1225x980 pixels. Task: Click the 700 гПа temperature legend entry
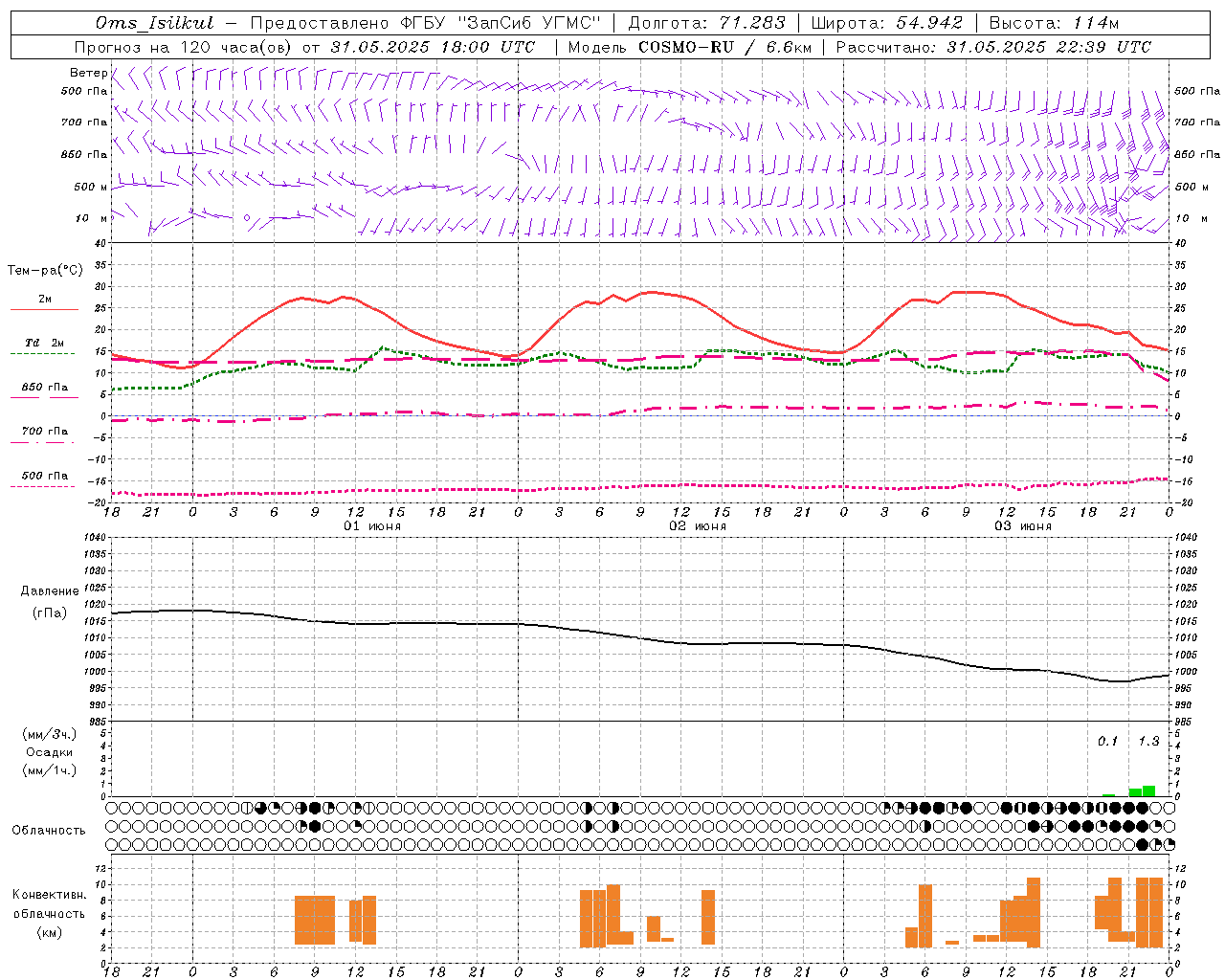(44, 432)
